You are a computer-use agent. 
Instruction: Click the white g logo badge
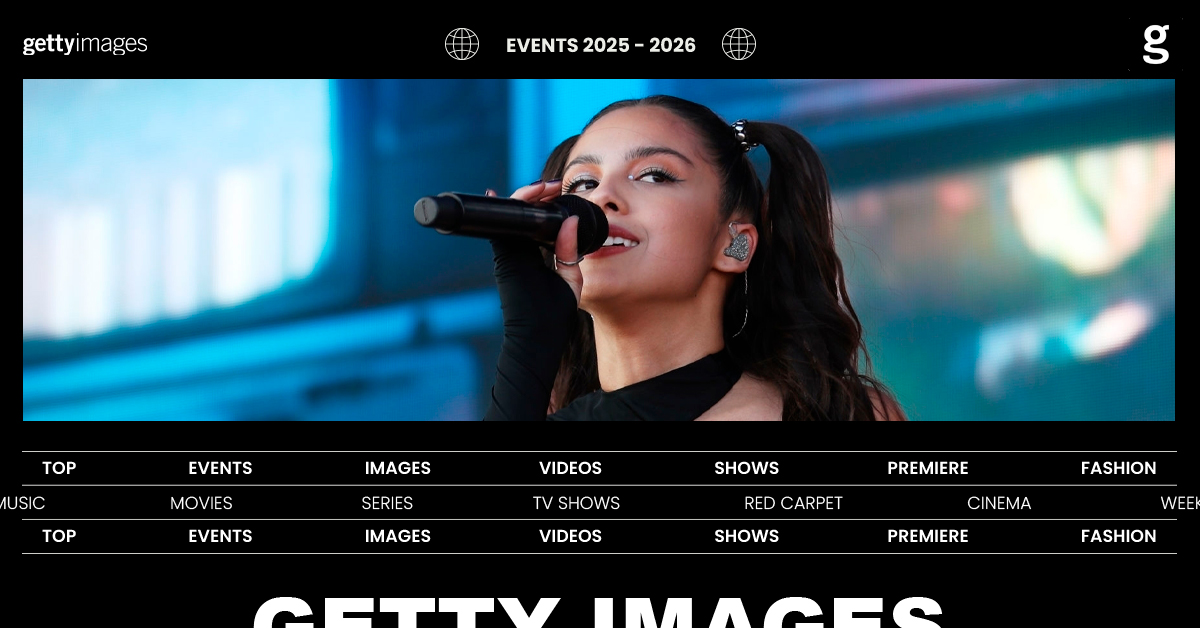[x=1155, y=44]
